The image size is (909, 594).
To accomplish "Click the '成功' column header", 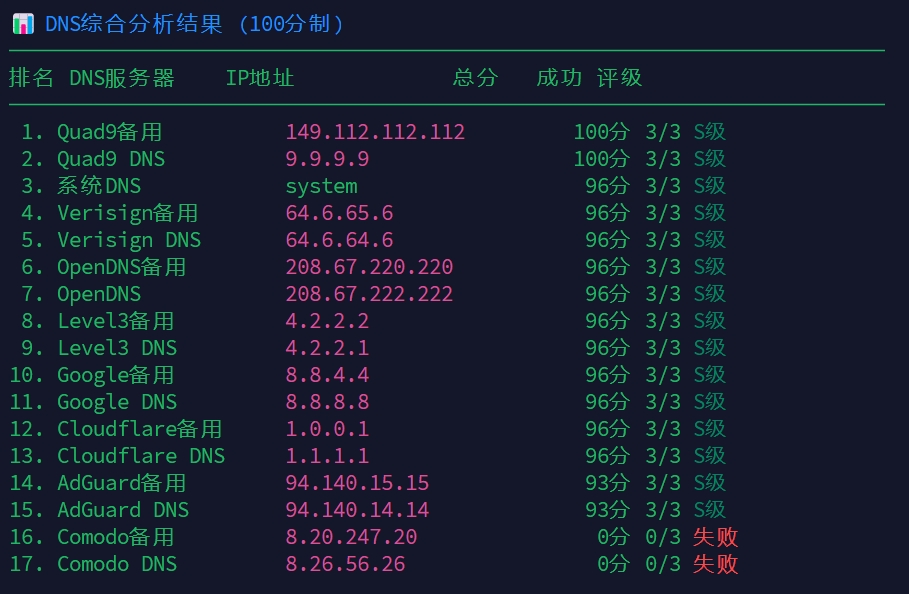I will coord(559,78).
